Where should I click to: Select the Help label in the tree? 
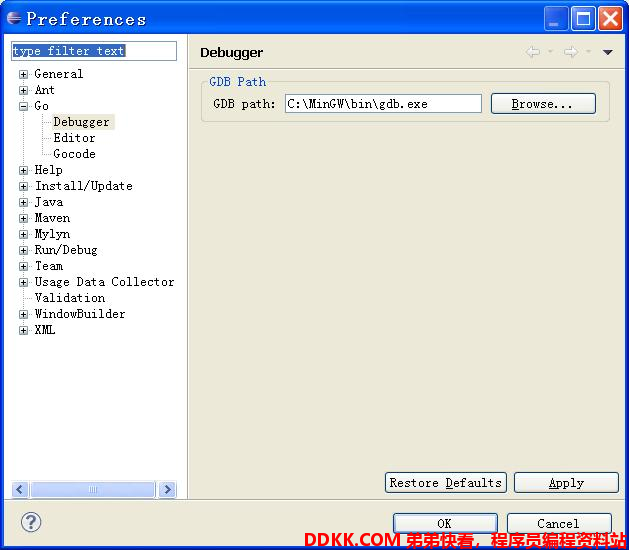point(49,170)
